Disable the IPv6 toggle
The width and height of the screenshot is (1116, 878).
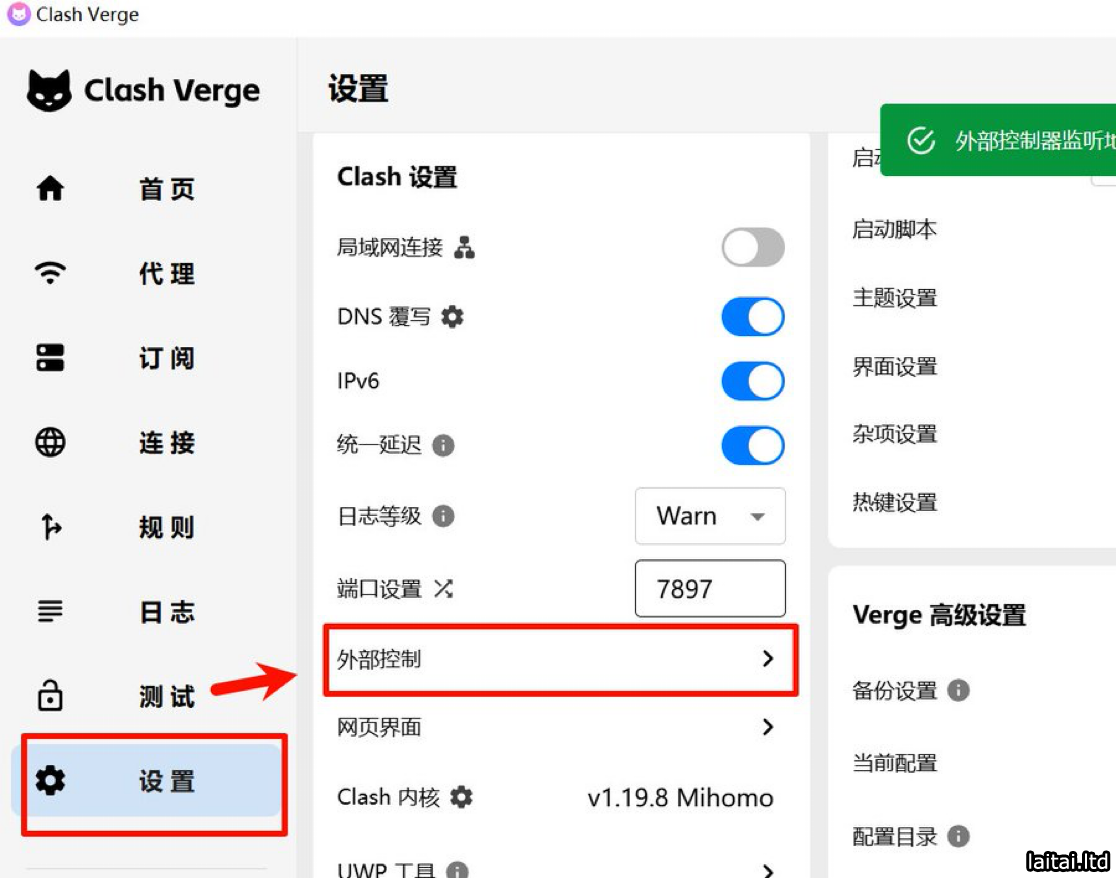(752, 381)
